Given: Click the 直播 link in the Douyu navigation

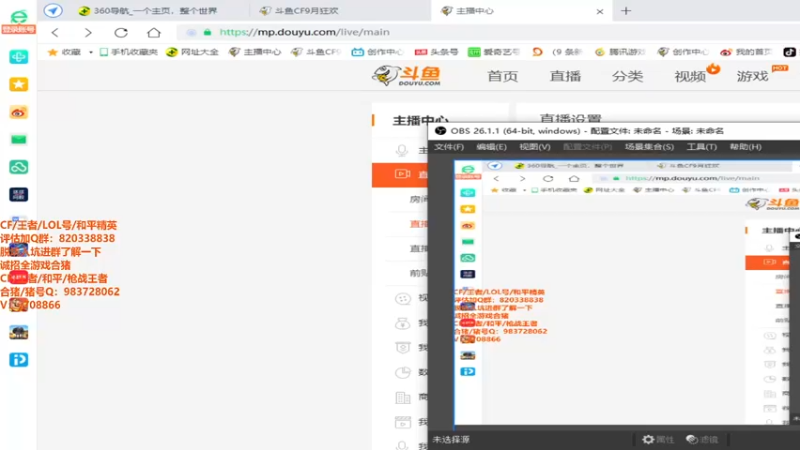Looking at the screenshot, I should (x=565, y=76).
